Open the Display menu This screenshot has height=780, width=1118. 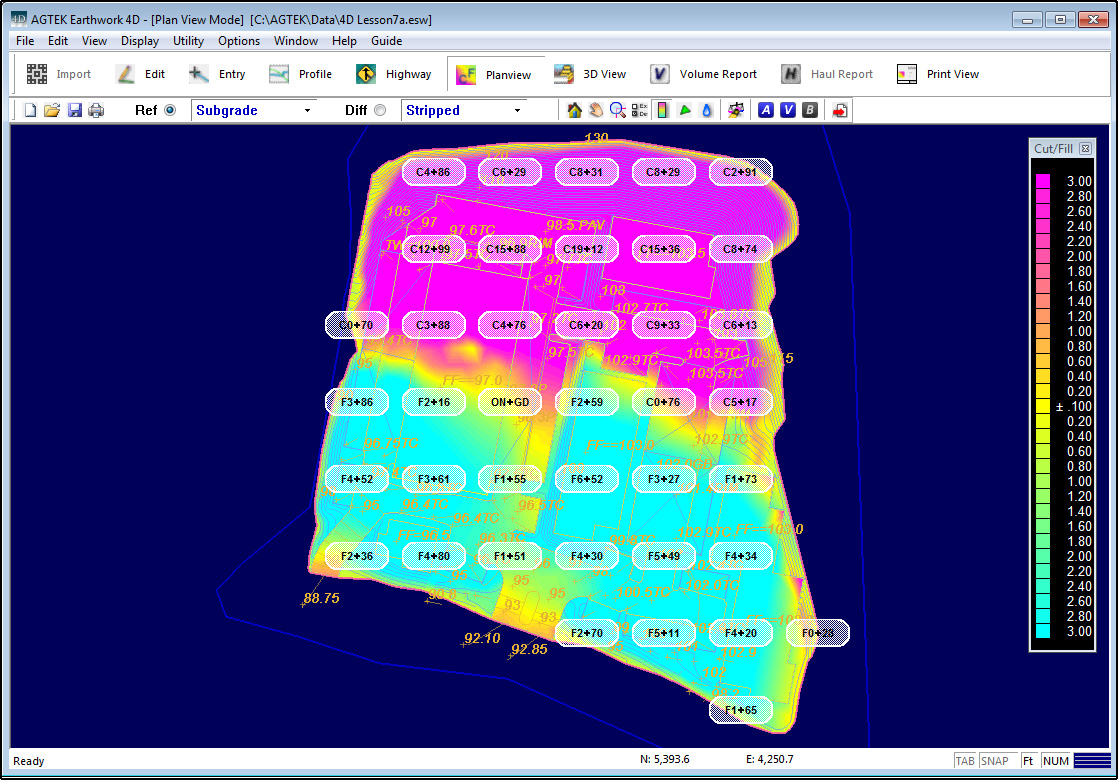click(140, 41)
